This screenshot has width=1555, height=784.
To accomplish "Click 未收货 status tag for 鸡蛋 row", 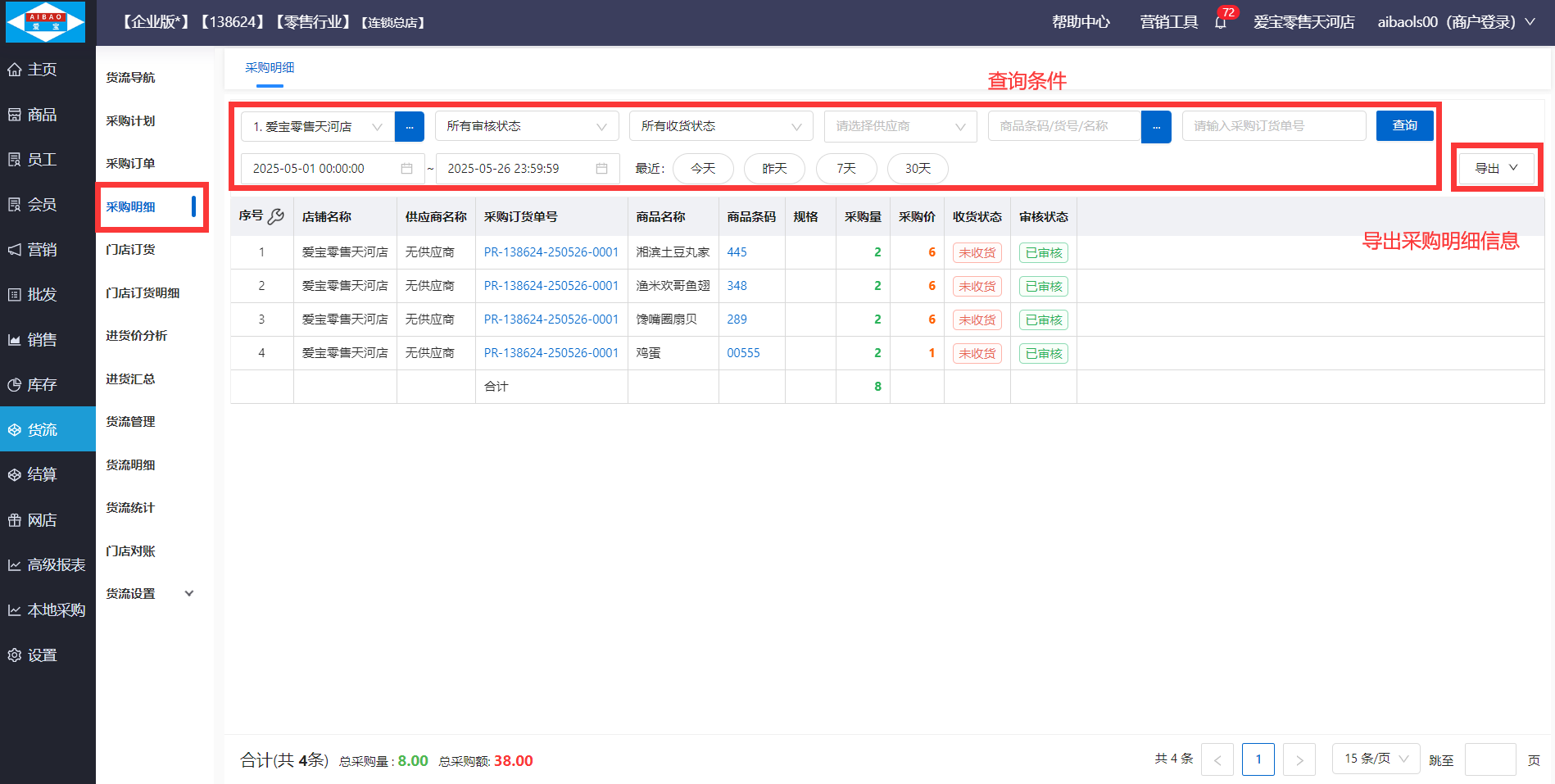I will (x=977, y=354).
